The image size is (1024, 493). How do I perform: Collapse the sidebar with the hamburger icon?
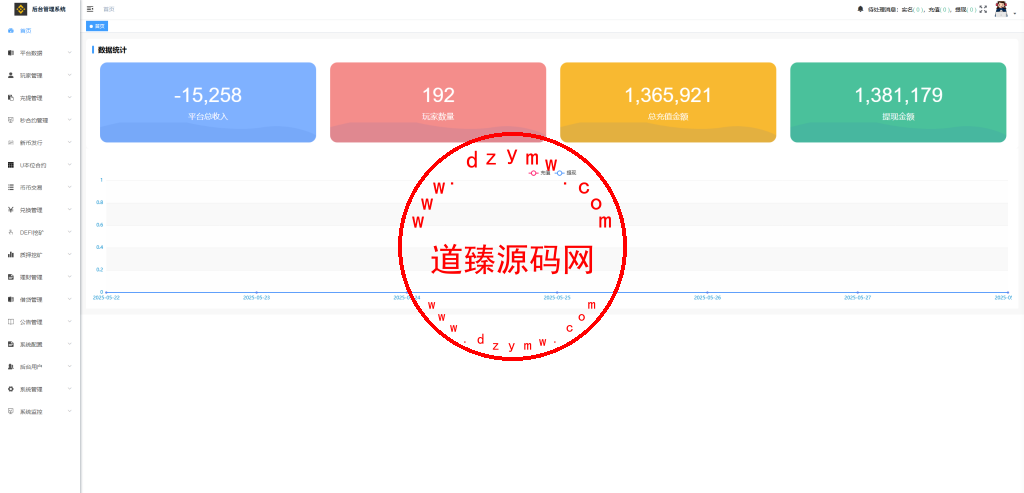coord(90,9)
